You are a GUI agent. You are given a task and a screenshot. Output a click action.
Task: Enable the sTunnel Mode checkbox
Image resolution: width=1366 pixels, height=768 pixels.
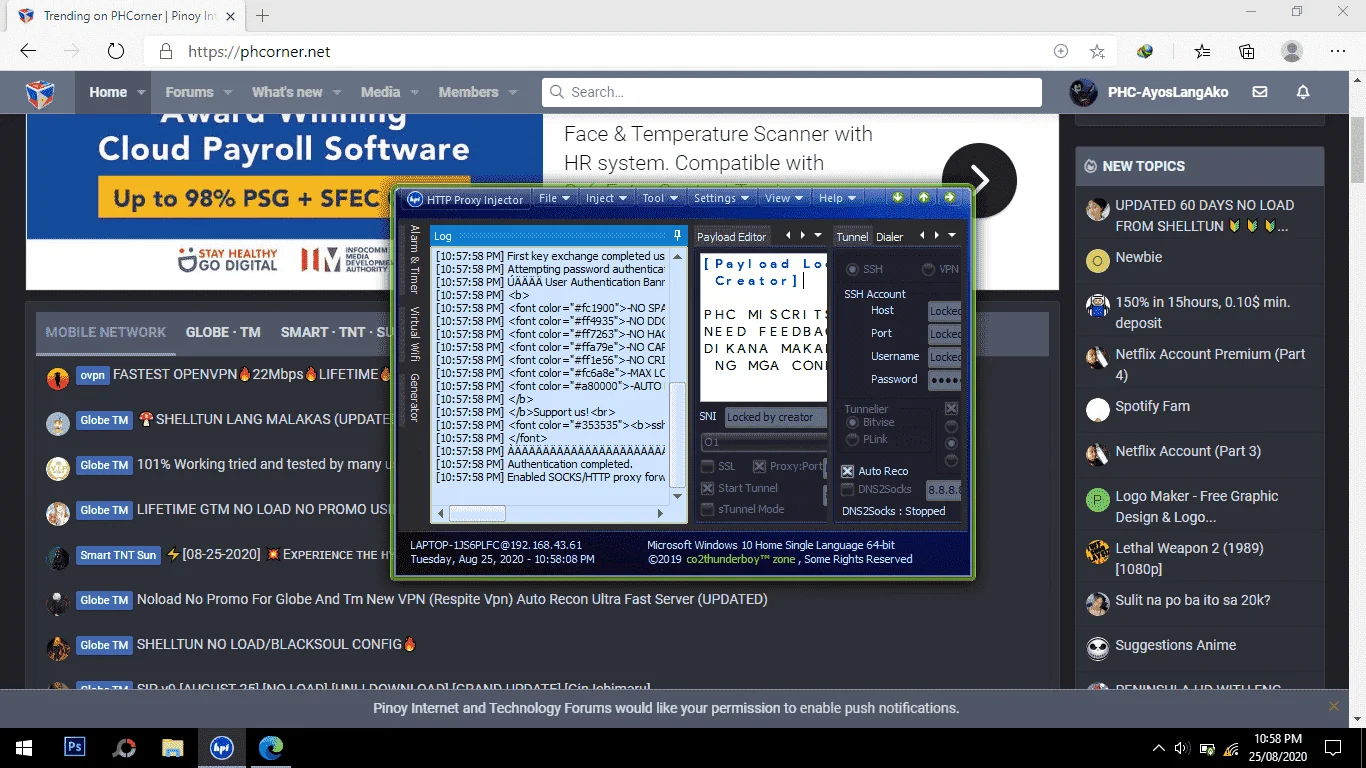(708, 509)
